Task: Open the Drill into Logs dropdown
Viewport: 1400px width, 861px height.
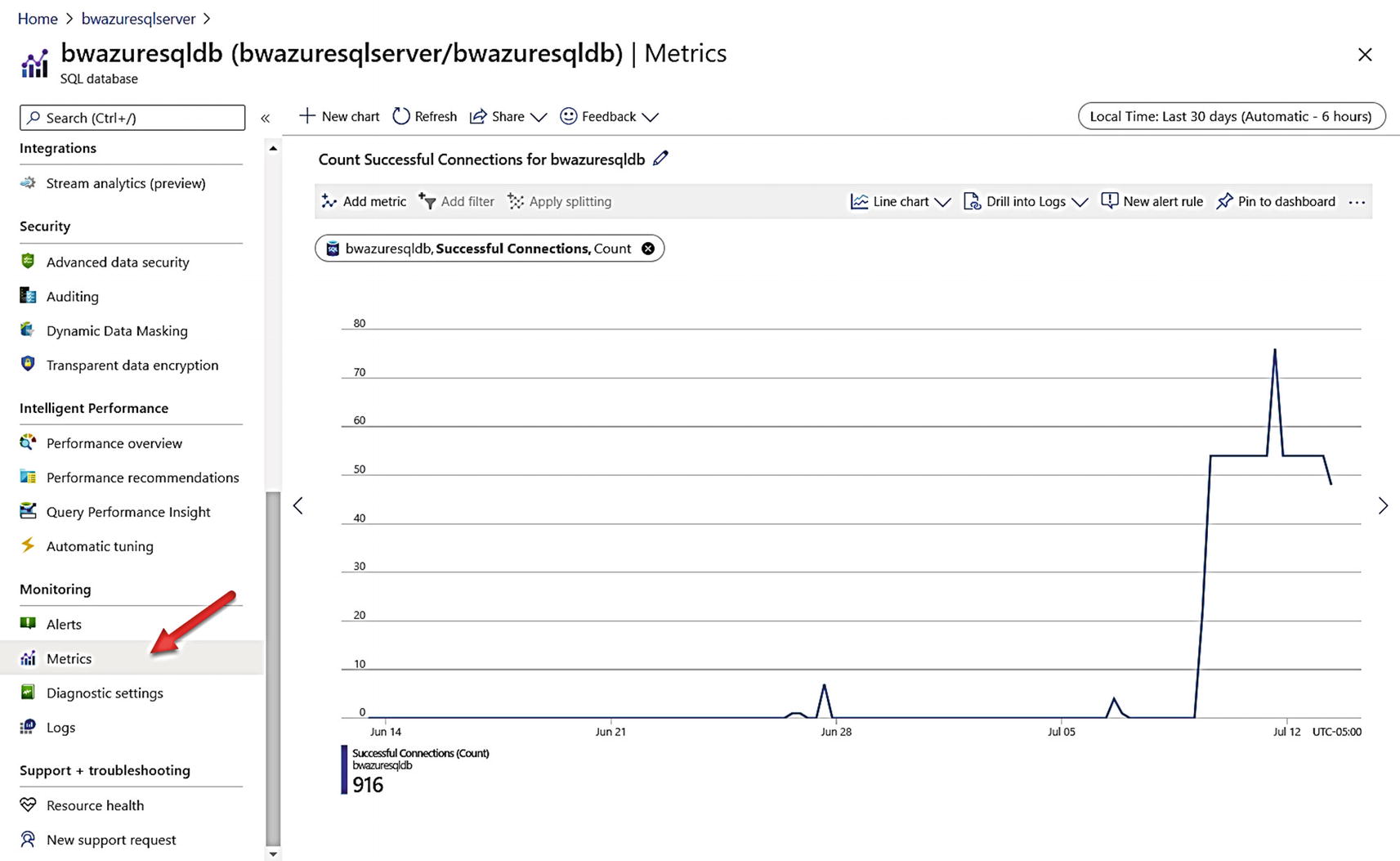Action: click(1026, 201)
